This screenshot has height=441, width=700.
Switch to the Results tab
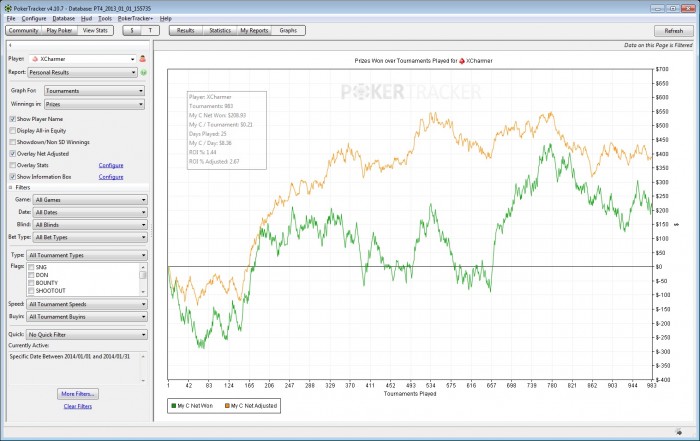pyautogui.click(x=186, y=30)
